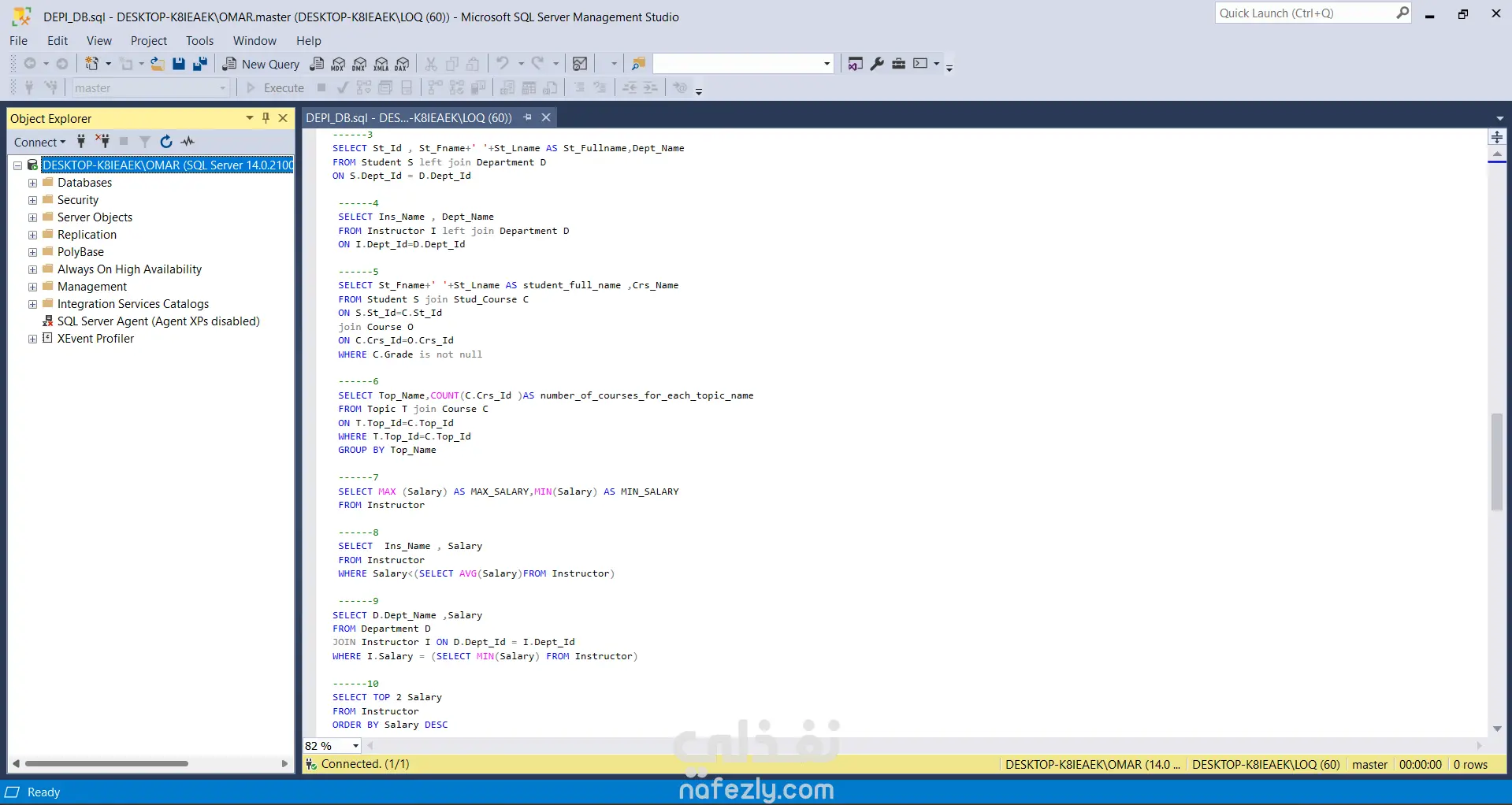Open Activity Monitor from Object Explorer toolbar
Image resolution: width=1512 pixels, height=805 pixels.
pyautogui.click(x=188, y=142)
